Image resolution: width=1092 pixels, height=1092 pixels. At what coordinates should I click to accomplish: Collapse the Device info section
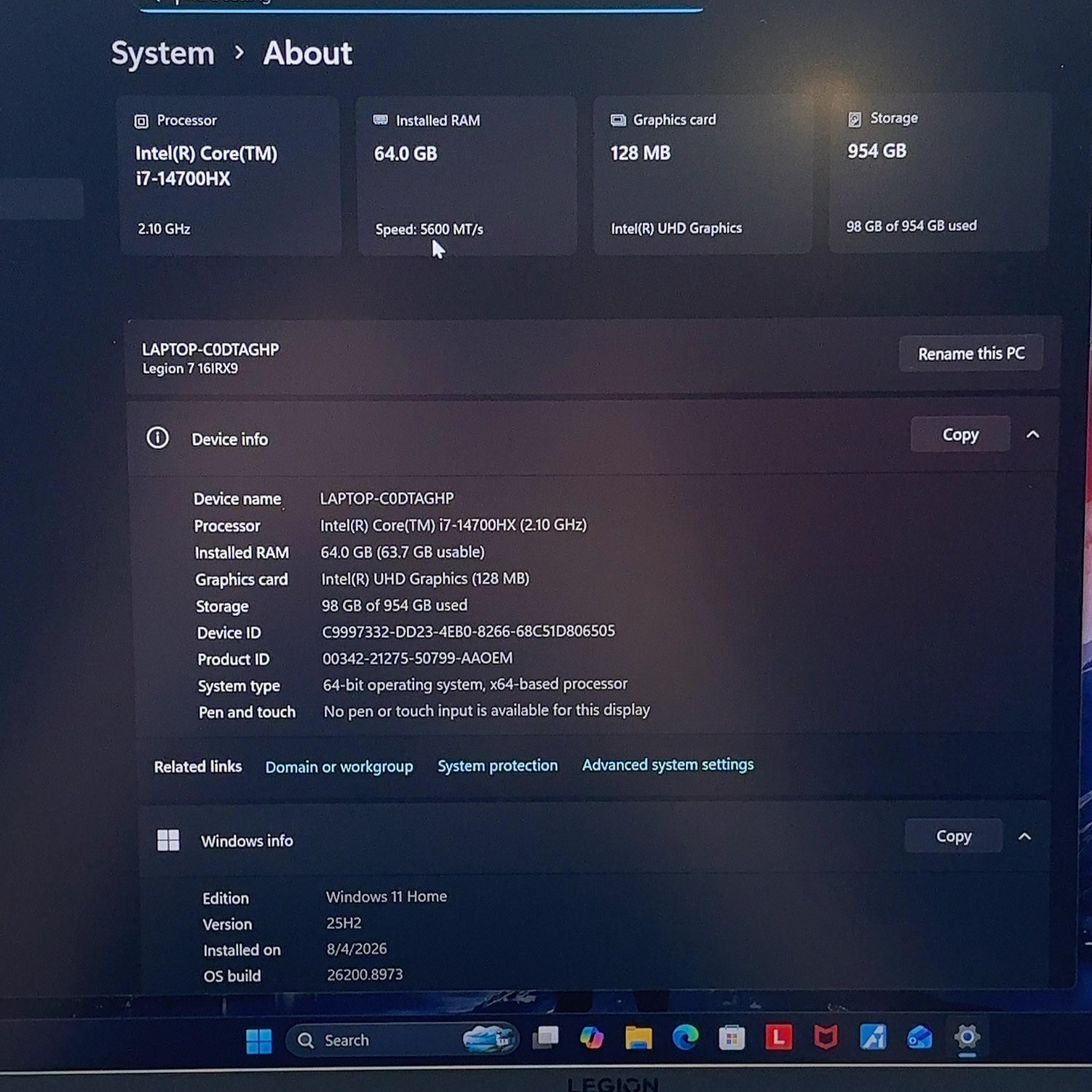(x=1032, y=435)
